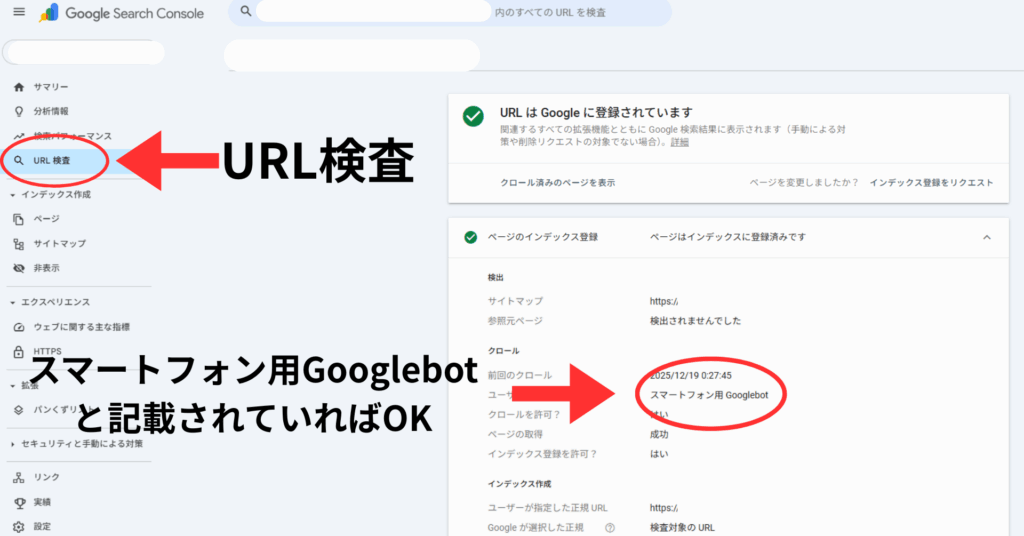Viewport: 1024px width, 536px height.
Task: Click the スマートフォン用 Googlebot value
Action: (x=709, y=395)
